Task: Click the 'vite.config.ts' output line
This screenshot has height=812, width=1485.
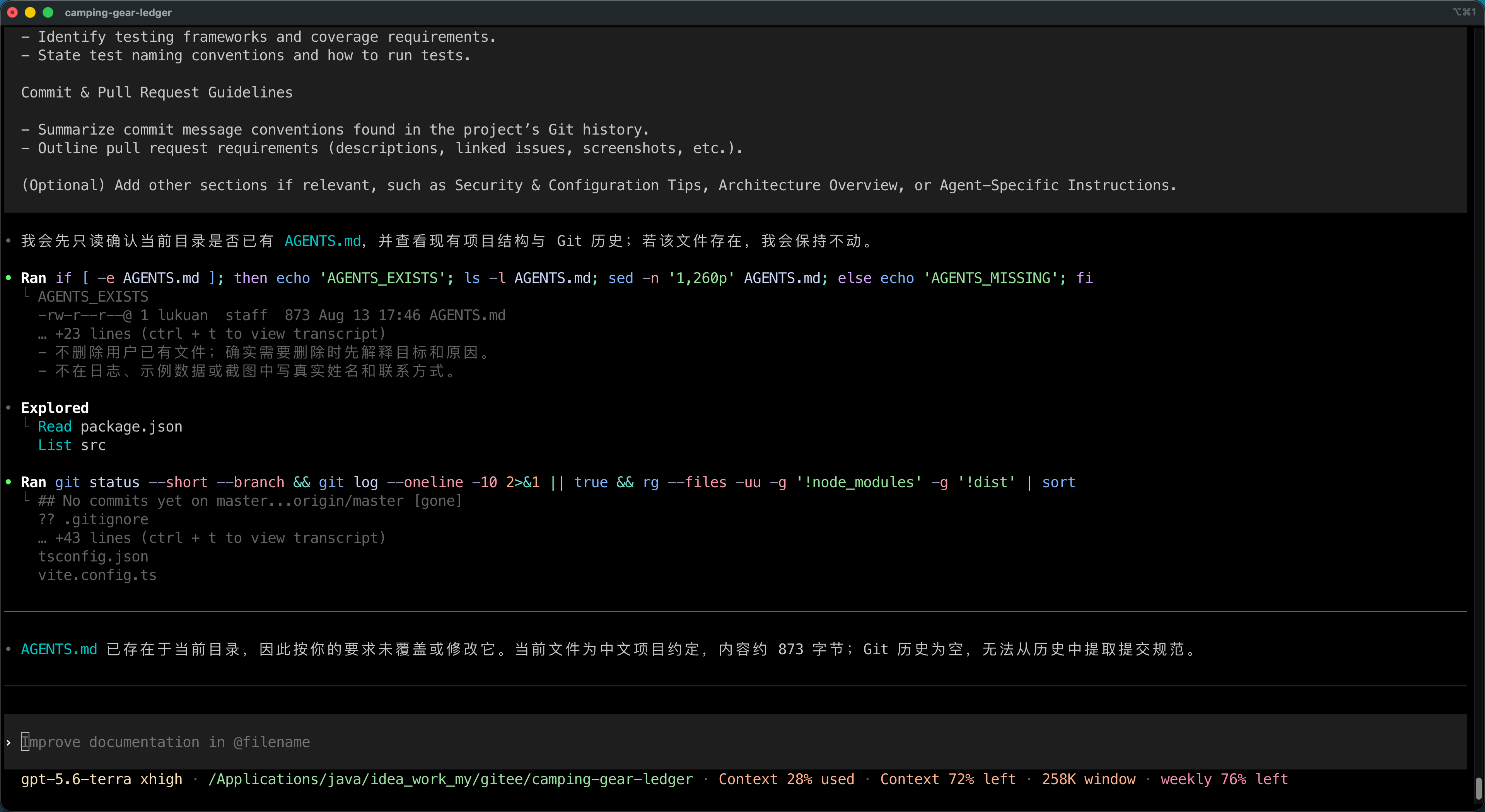Action: 97,575
